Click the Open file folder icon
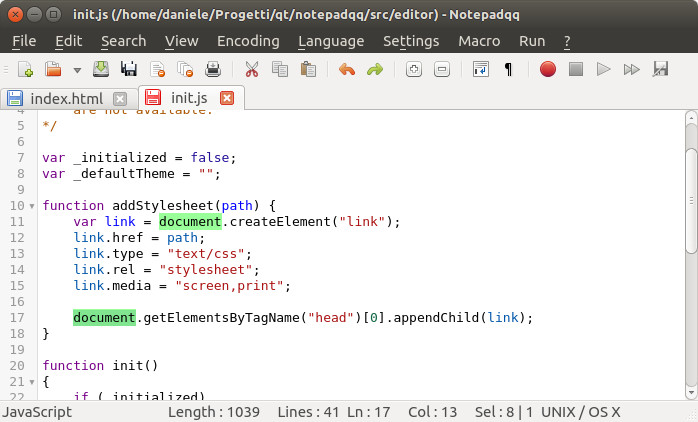 pyautogui.click(x=53, y=69)
